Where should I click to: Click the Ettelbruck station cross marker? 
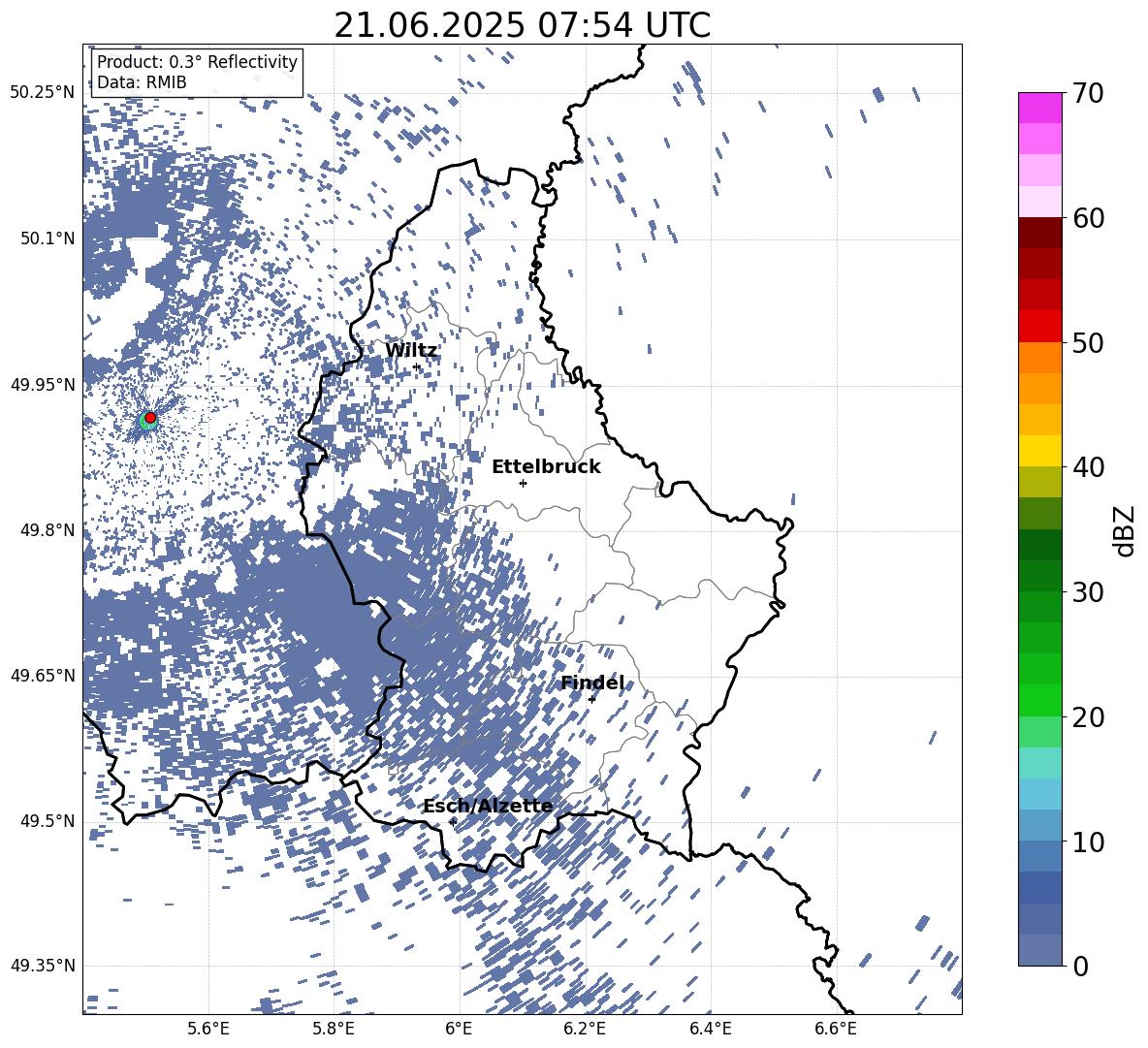click(523, 483)
